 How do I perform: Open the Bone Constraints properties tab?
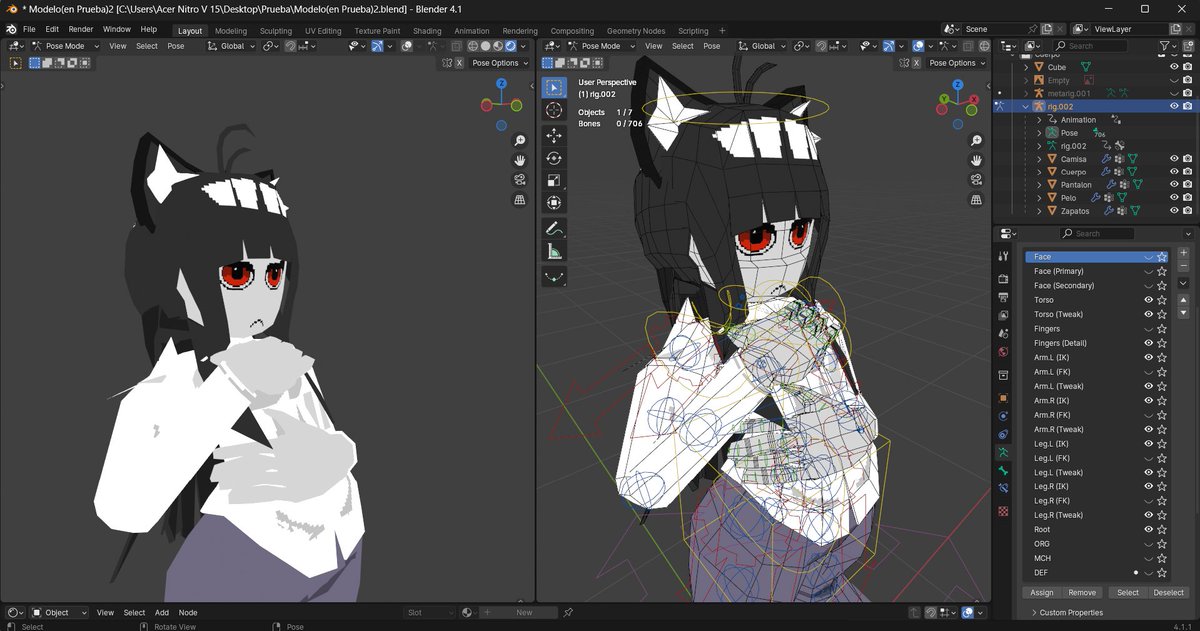coord(1003,488)
